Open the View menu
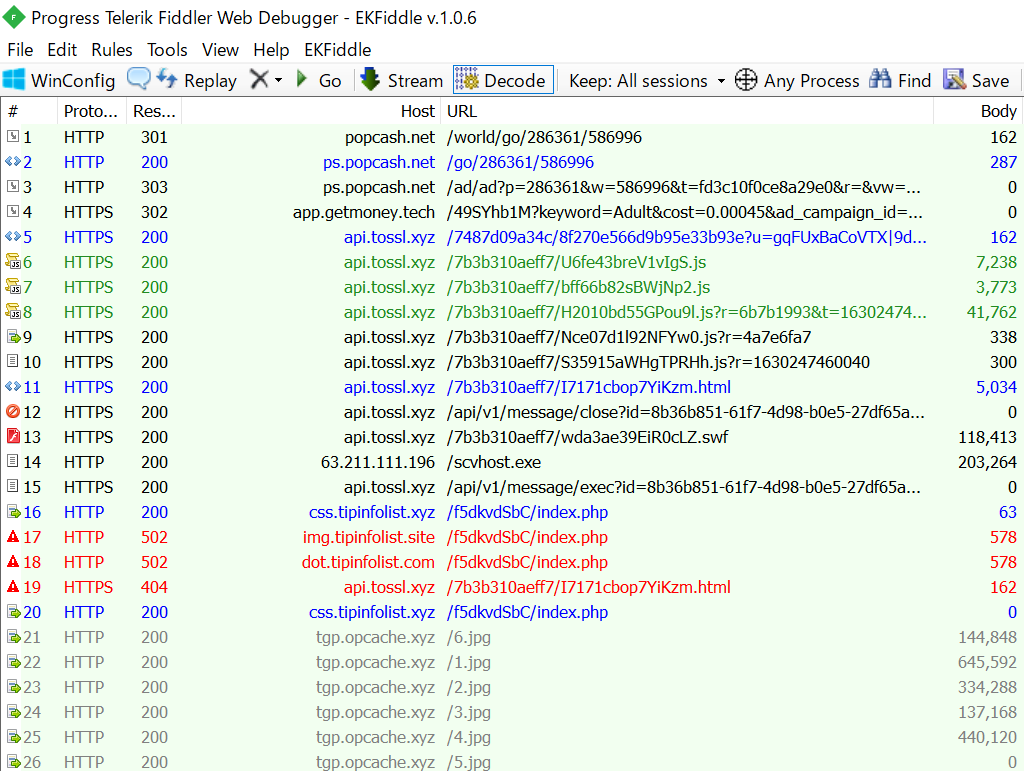Screen dimensions: 1024x771 (x=220, y=50)
